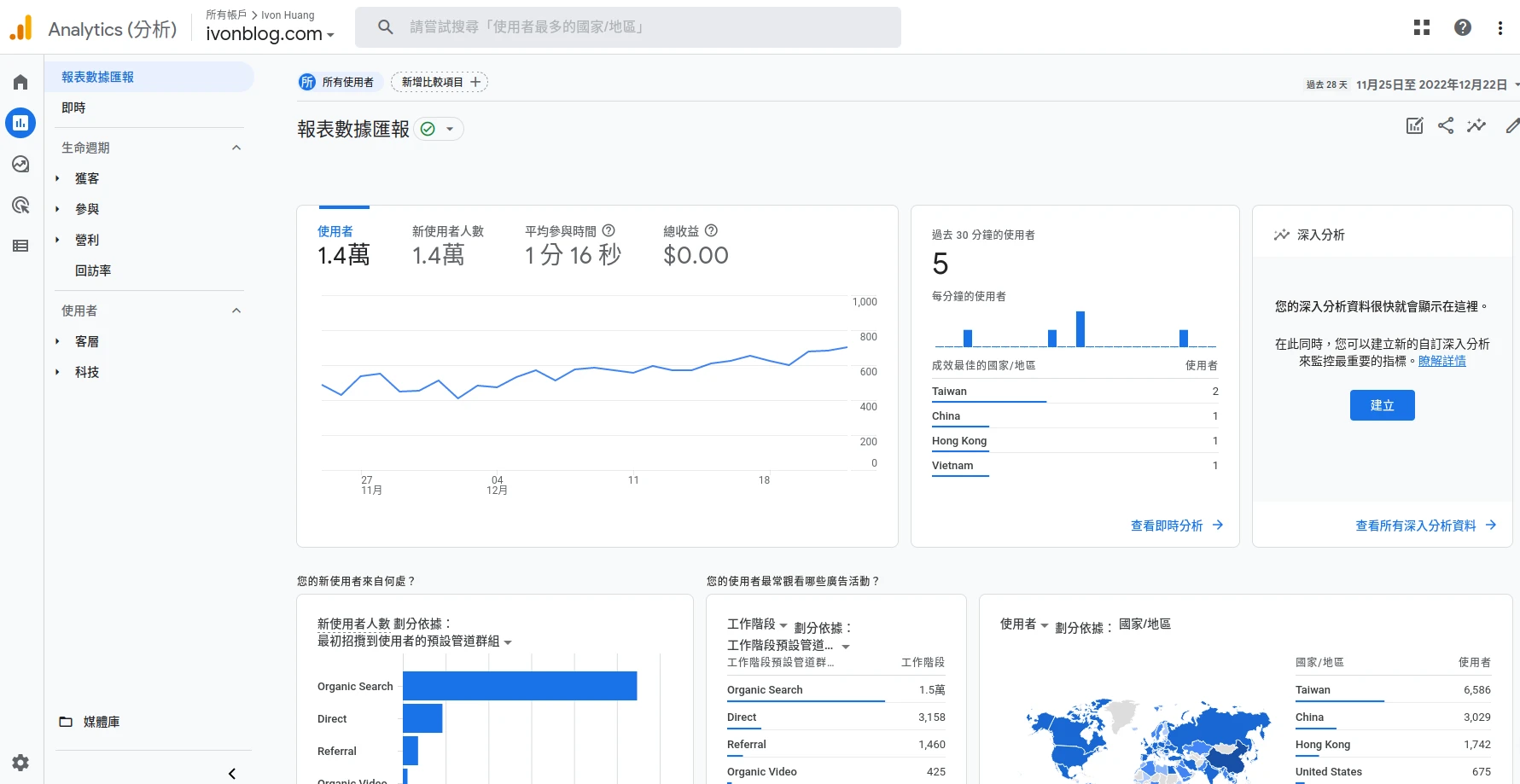Click the blue 建立 button
Image resolution: width=1520 pixels, height=784 pixels.
pos(1382,405)
